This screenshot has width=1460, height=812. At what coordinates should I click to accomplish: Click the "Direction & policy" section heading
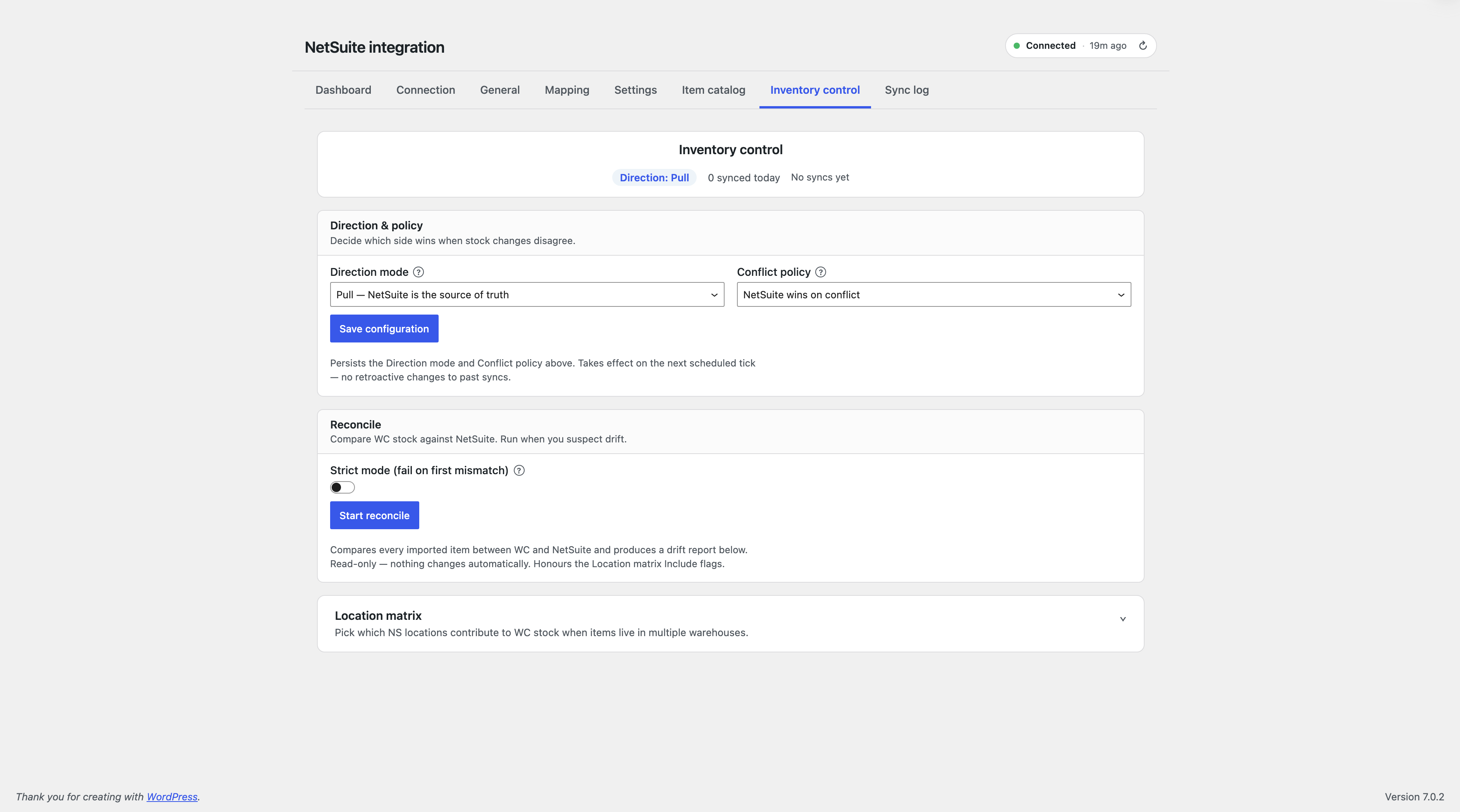tap(376, 225)
